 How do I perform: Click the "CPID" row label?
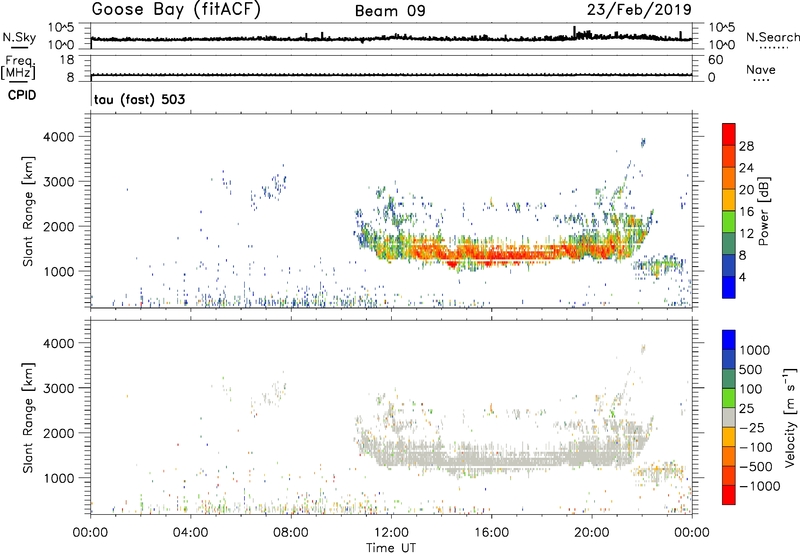[22, 95]
